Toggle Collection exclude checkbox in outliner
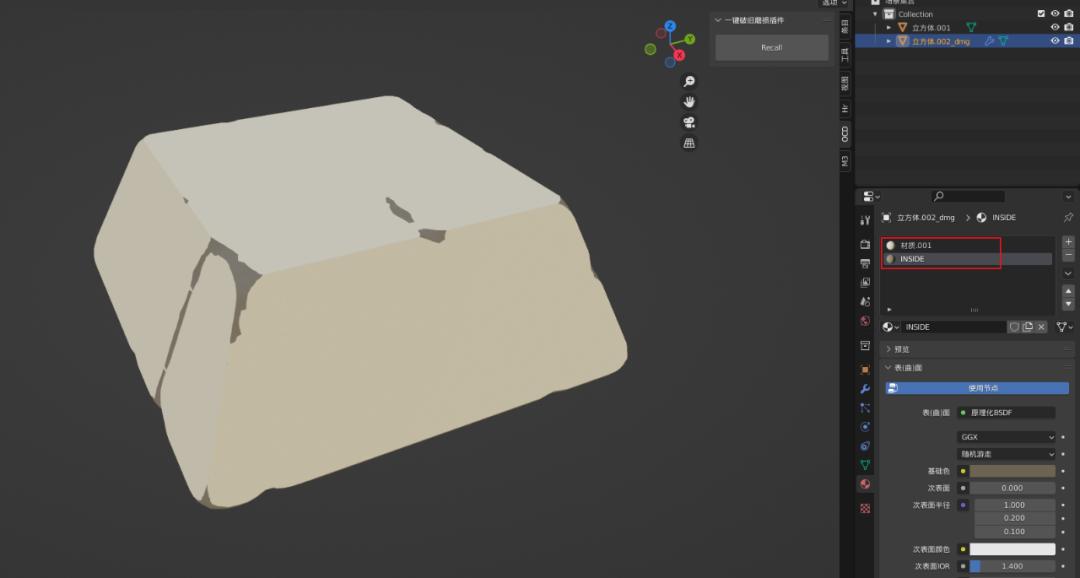Image resolution: width=1080 pixels, height=578 pixels. (x=1041, y=14)
